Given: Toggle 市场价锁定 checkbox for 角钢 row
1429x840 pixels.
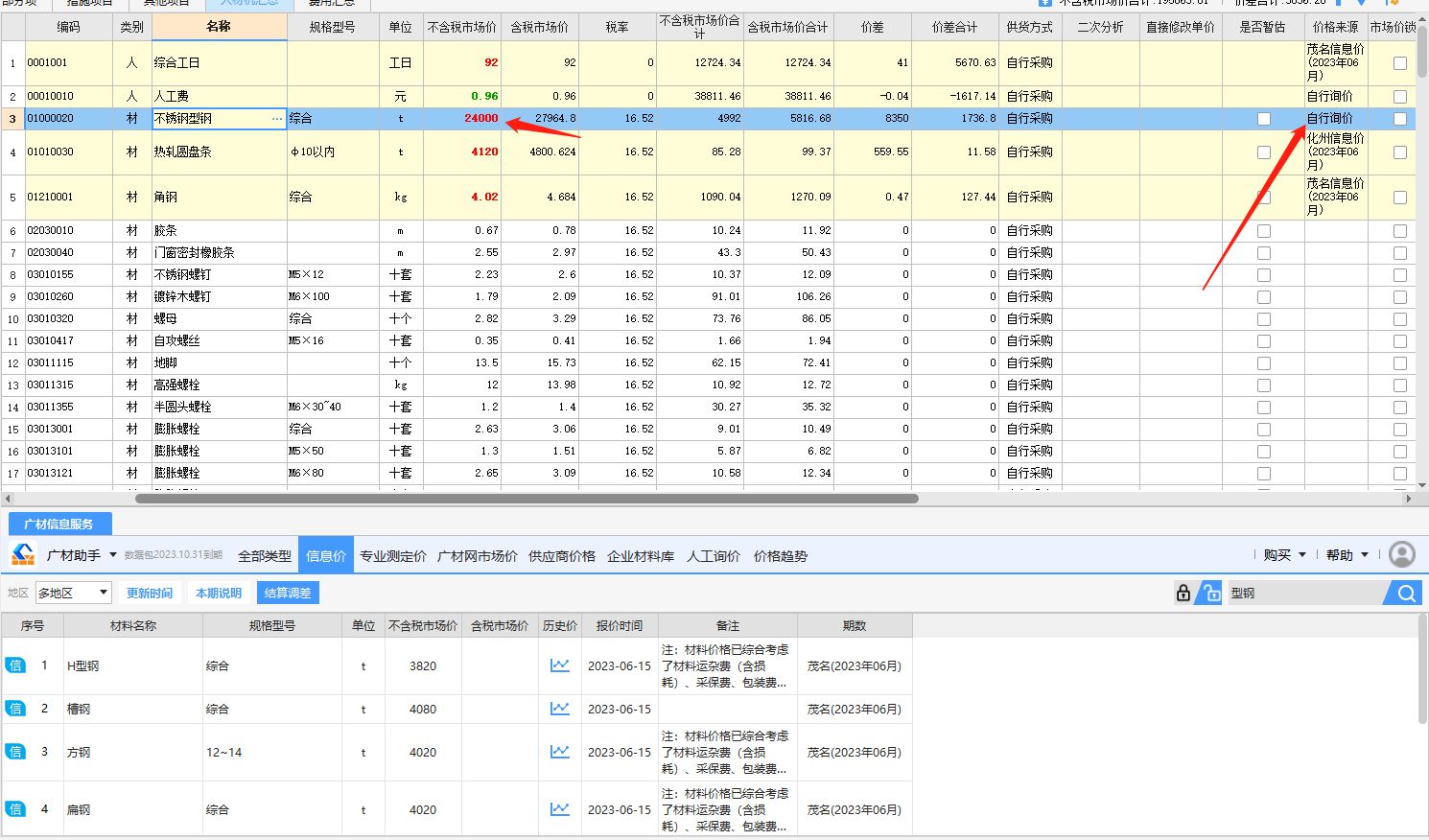Looking at the screenshot, I should tap(1400, 198).
